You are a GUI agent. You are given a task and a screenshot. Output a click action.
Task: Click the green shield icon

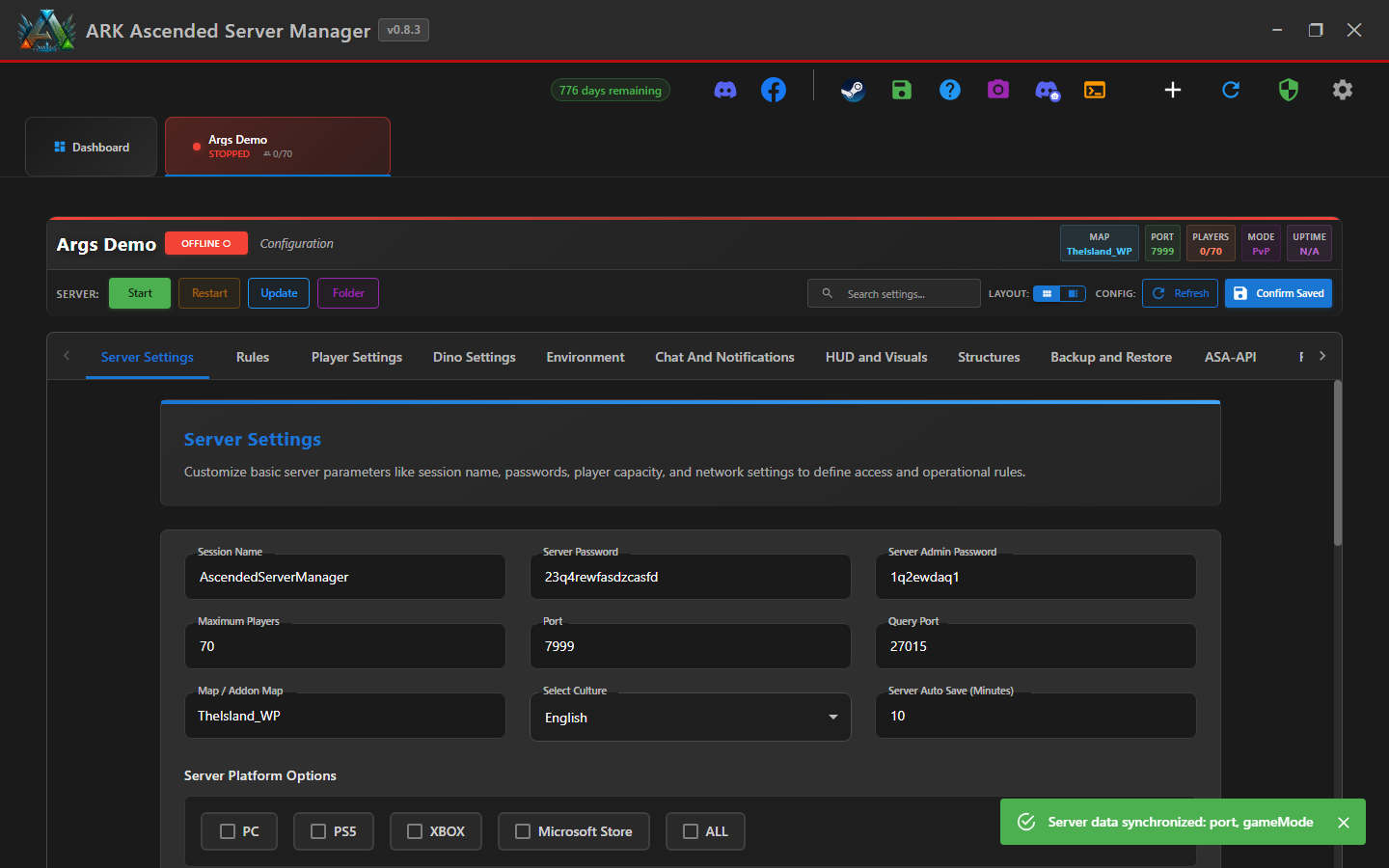click(x=1289, y=90)
